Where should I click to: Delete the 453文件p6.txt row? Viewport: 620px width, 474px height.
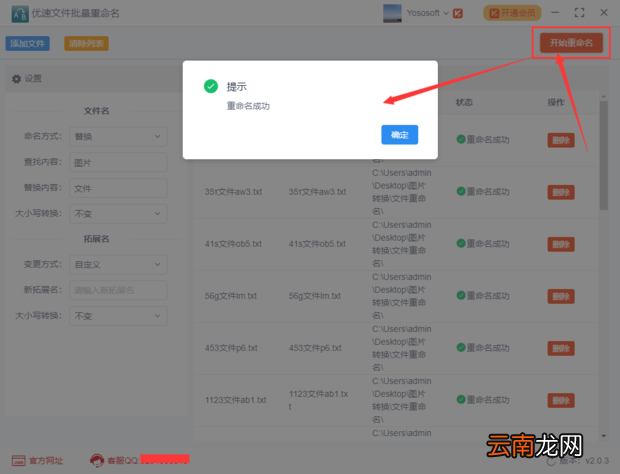click(x=561, y=348)
